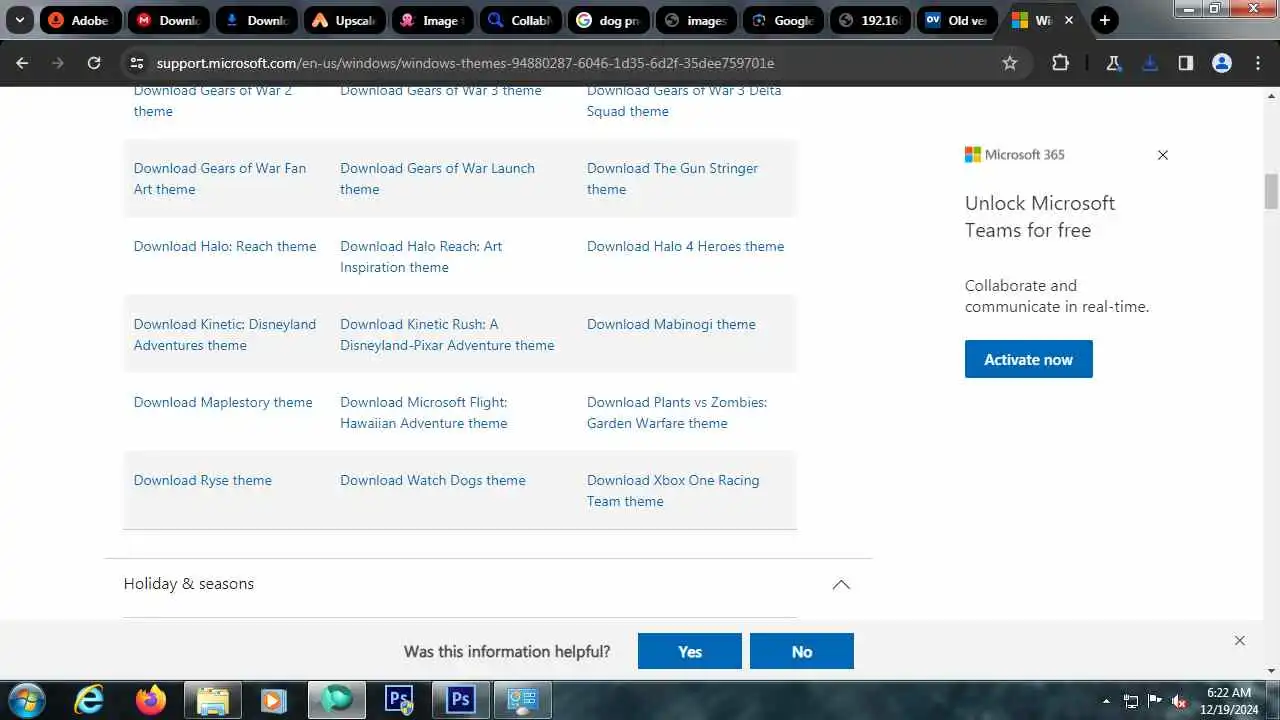Open the Photoshop icon left of the Control Panel icon
This screenshot has height=720, width=1280.
[x=461, y=700]
